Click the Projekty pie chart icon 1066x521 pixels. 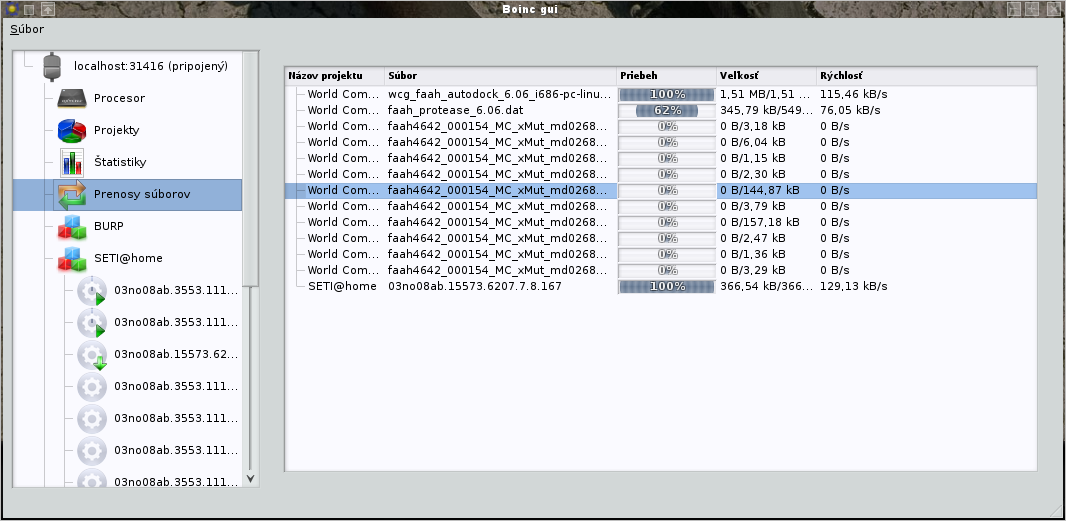click(x=72, y=130)
